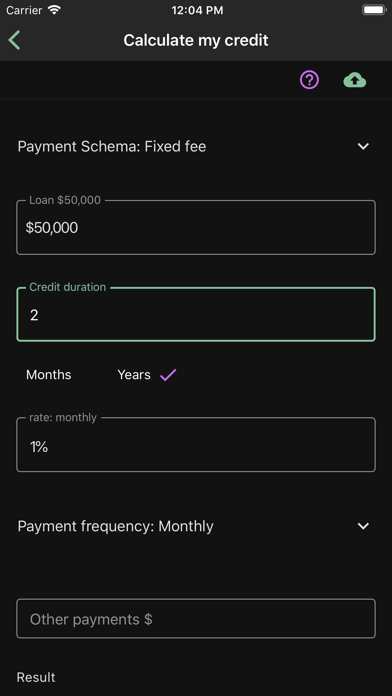The width and height of the screenshot is (392, 696).
Task: Tap the battery icon in status bar
Action: tap(374, 10)
